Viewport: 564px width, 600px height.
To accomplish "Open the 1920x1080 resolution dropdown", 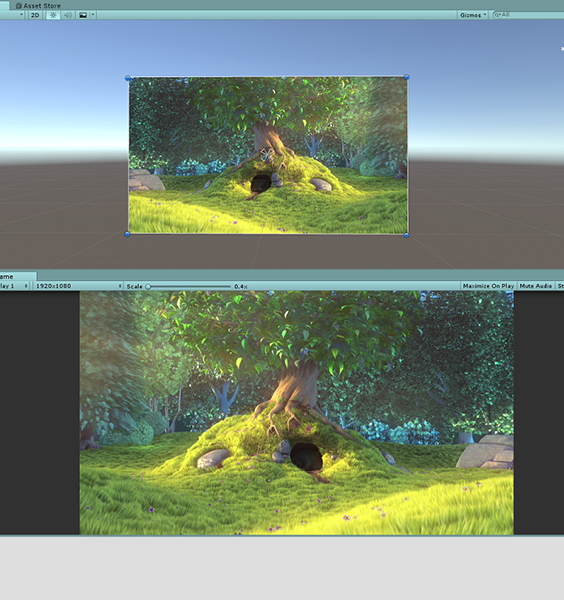I will point(78,286).
